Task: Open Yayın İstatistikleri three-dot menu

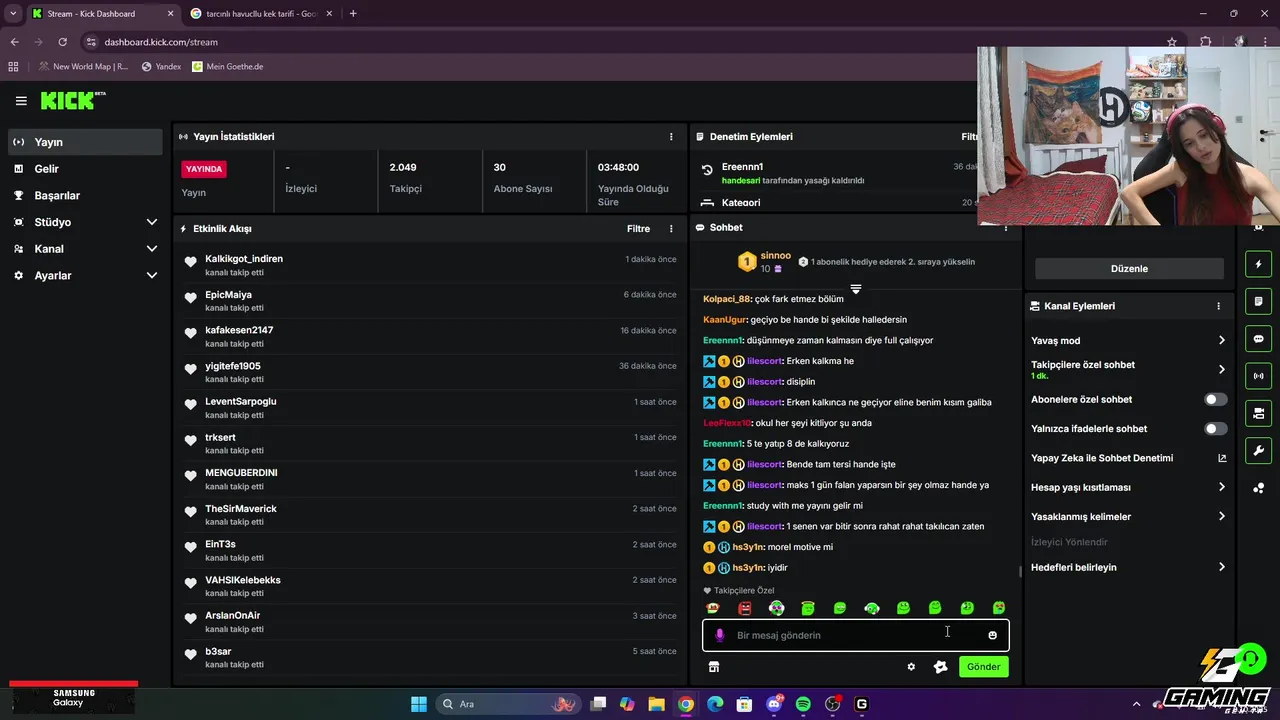Action: (671, 136)
